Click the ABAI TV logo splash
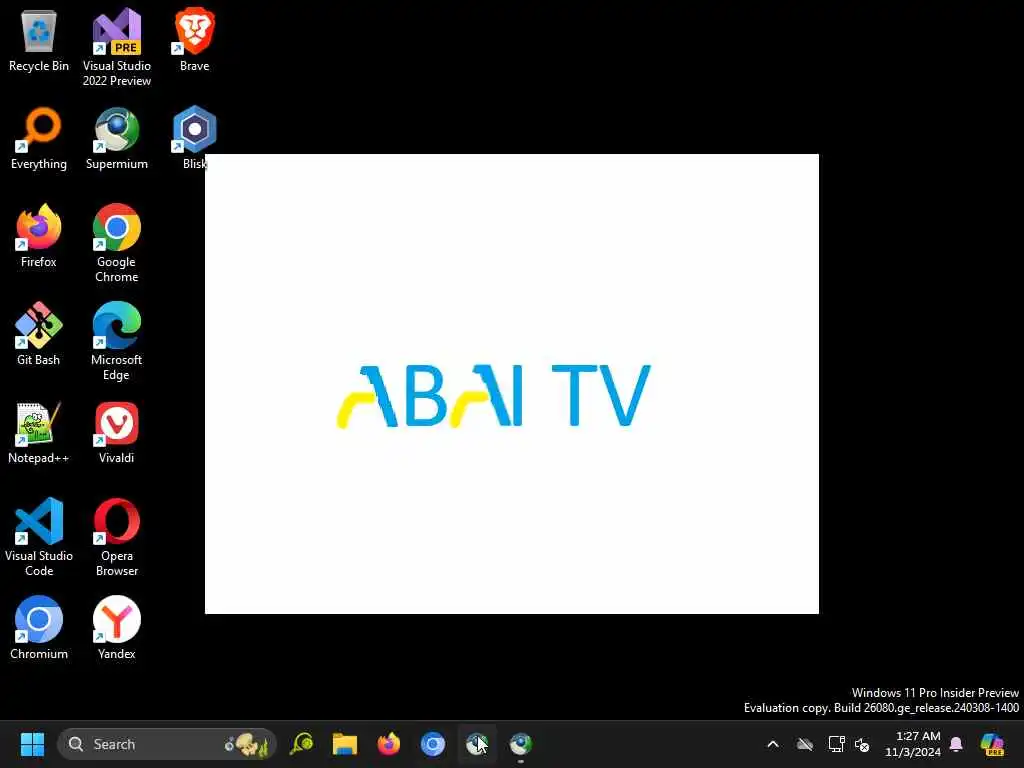The width and height of the screenshot is (1024, 768). (x=494, y=396)
